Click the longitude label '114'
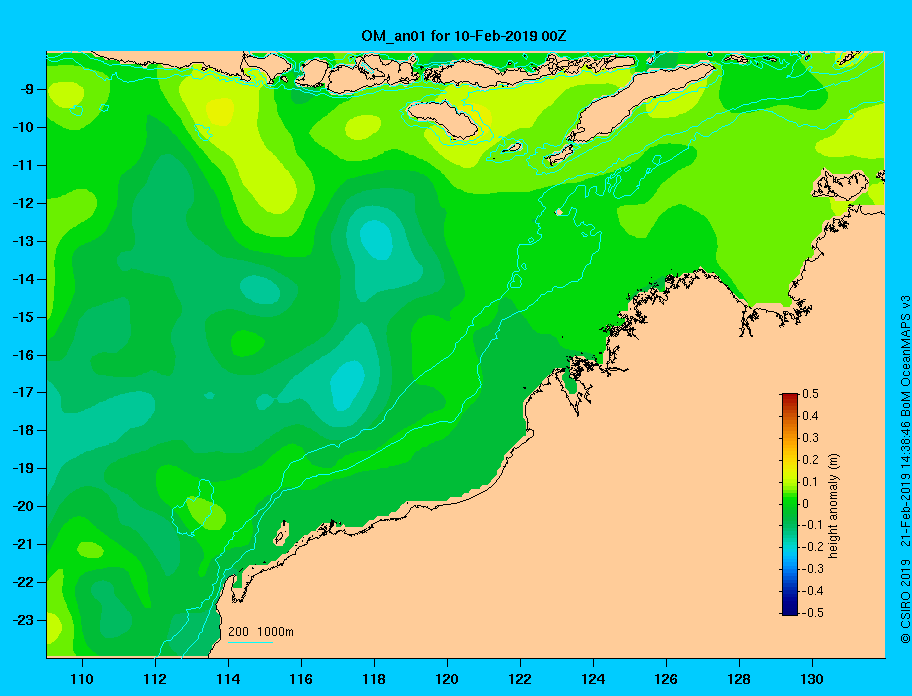Screen dimensions: 912x696 coord(228,679)
